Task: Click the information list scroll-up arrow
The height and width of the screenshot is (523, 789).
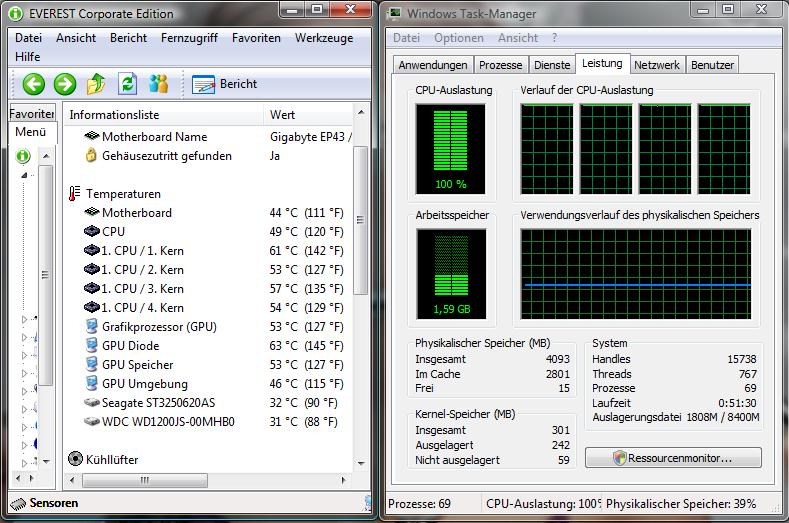Action: (361, 112)
